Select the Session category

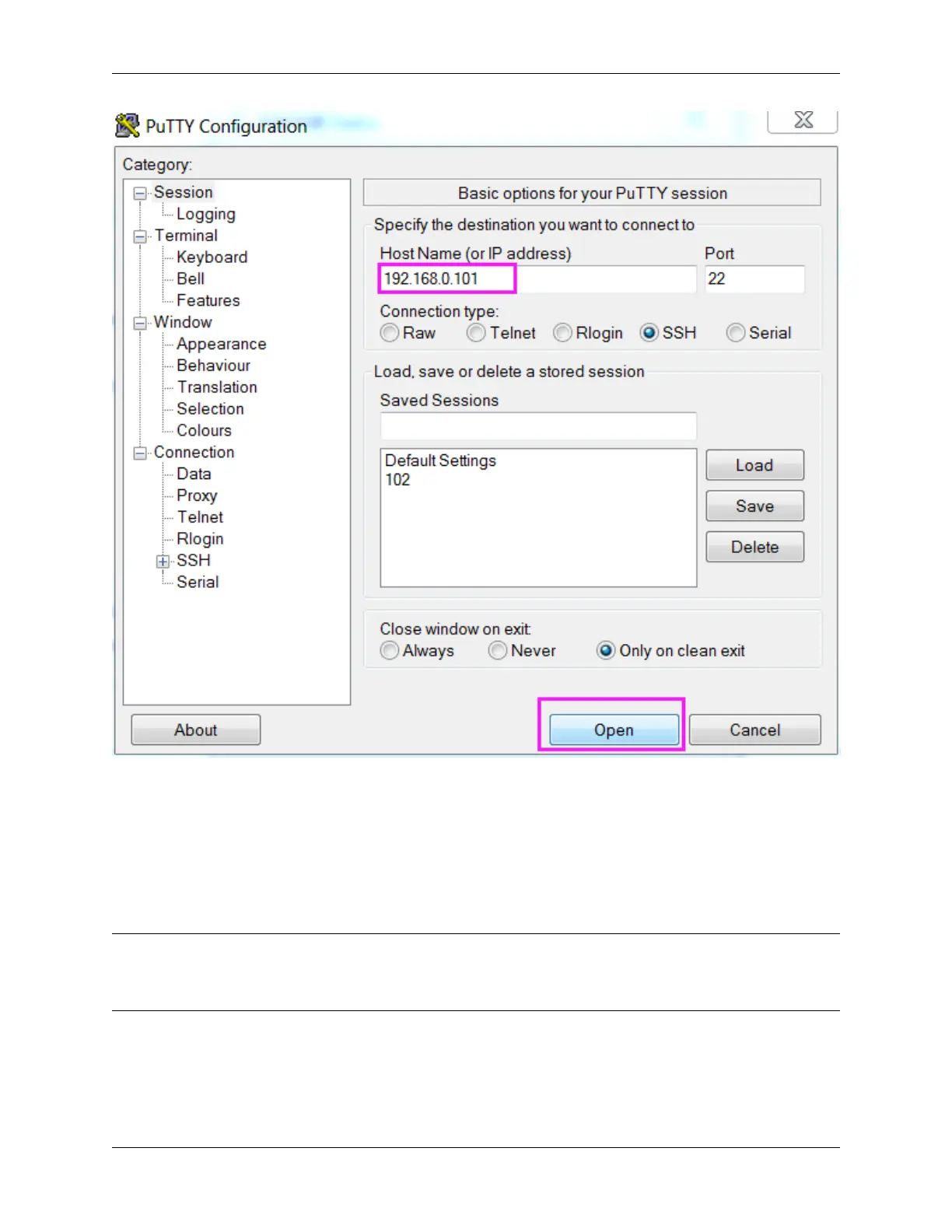coord(183,192)
